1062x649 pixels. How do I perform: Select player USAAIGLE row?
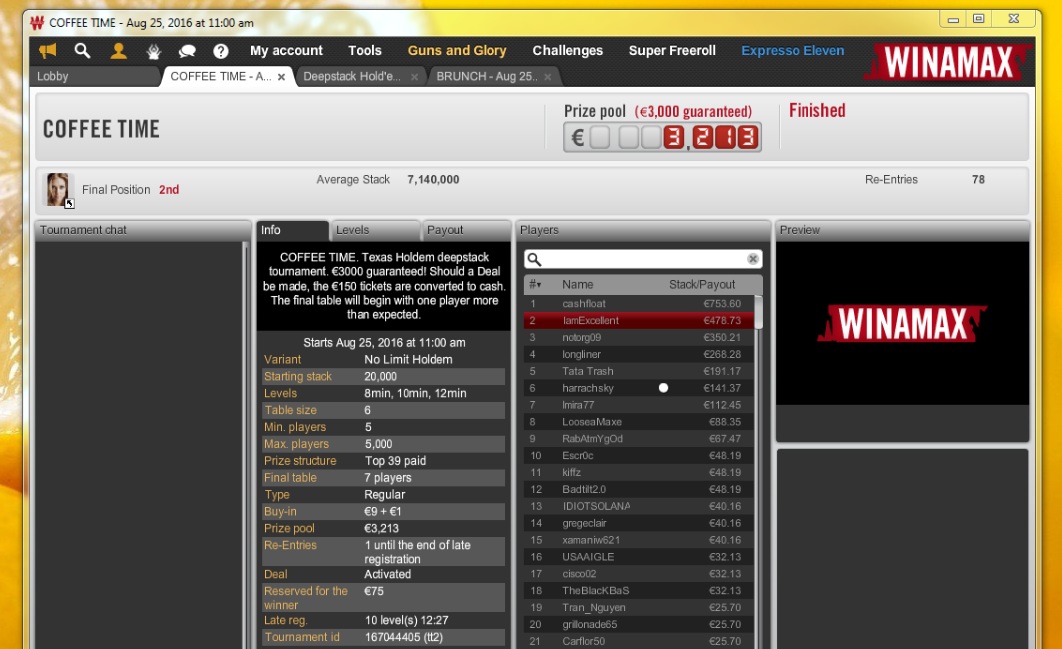coord(639,557)
